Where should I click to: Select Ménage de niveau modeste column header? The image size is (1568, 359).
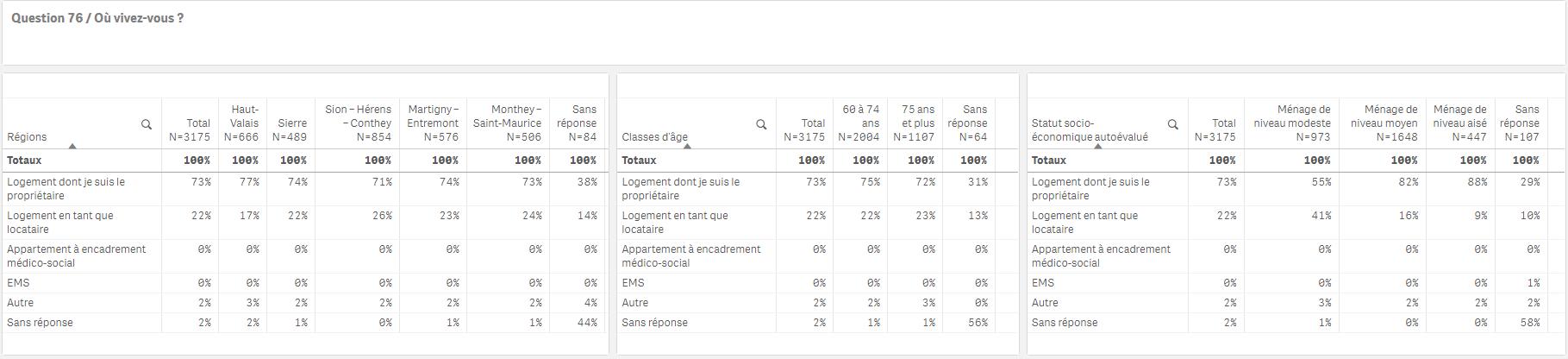point(1291,123)
